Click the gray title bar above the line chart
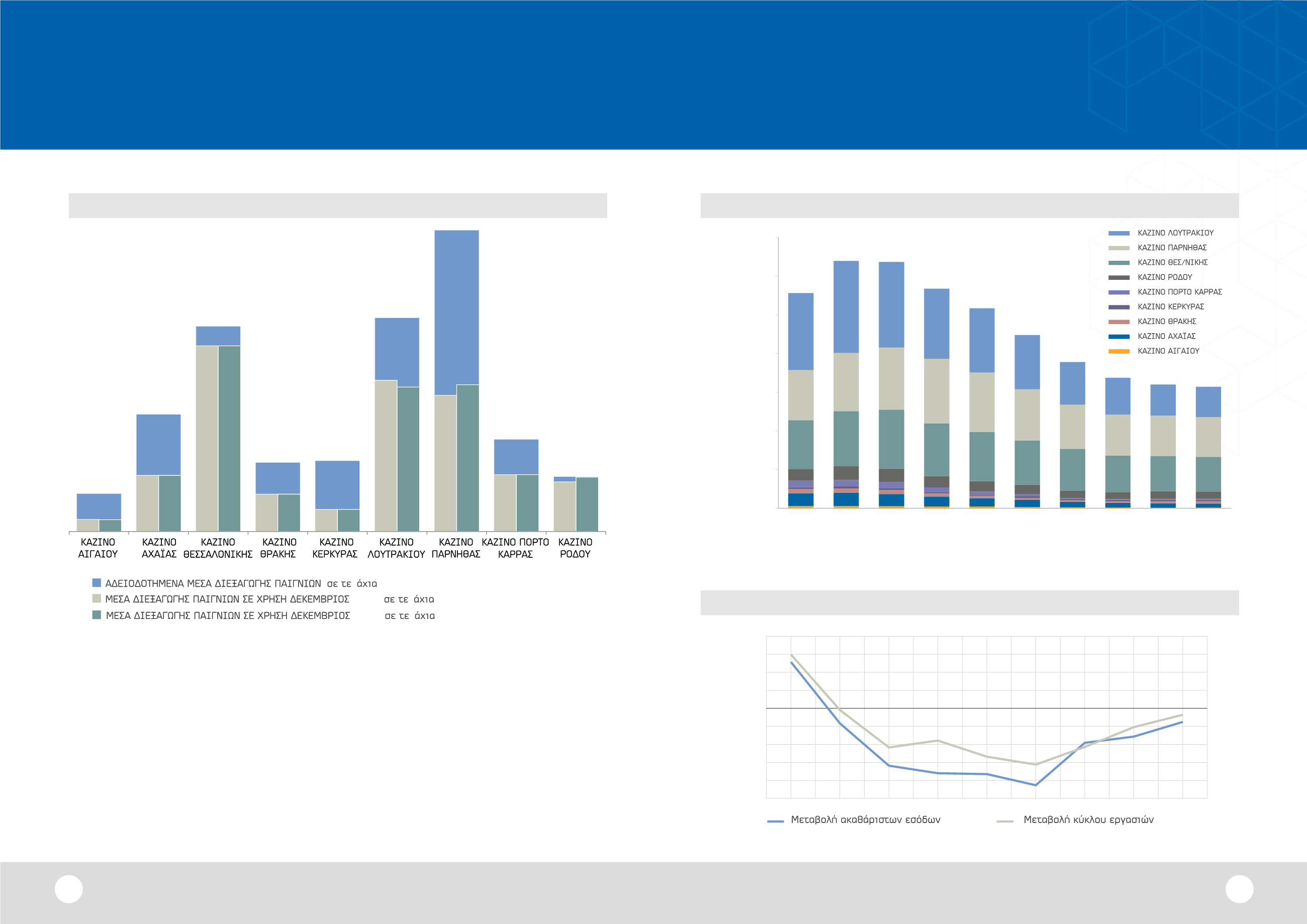 (x=969, y=602)
